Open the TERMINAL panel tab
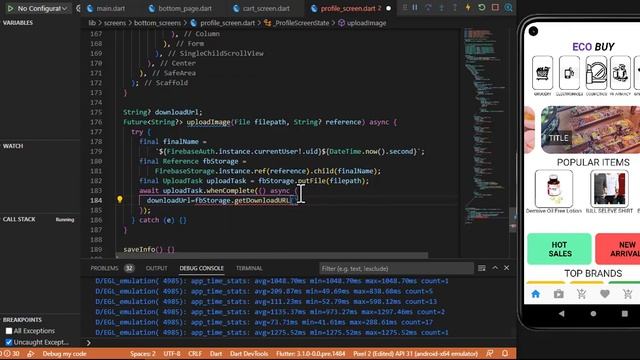This screenshot has width=640, height=360. [x=249, y=268]
